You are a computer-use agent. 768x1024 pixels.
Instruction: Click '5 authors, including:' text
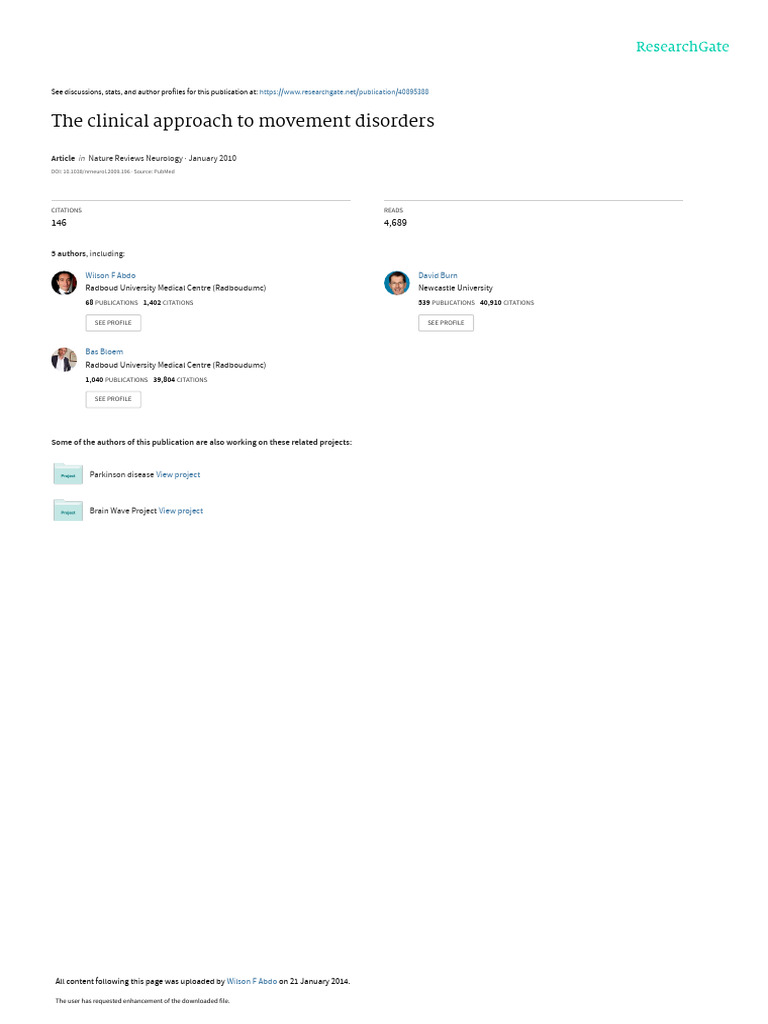88,253
